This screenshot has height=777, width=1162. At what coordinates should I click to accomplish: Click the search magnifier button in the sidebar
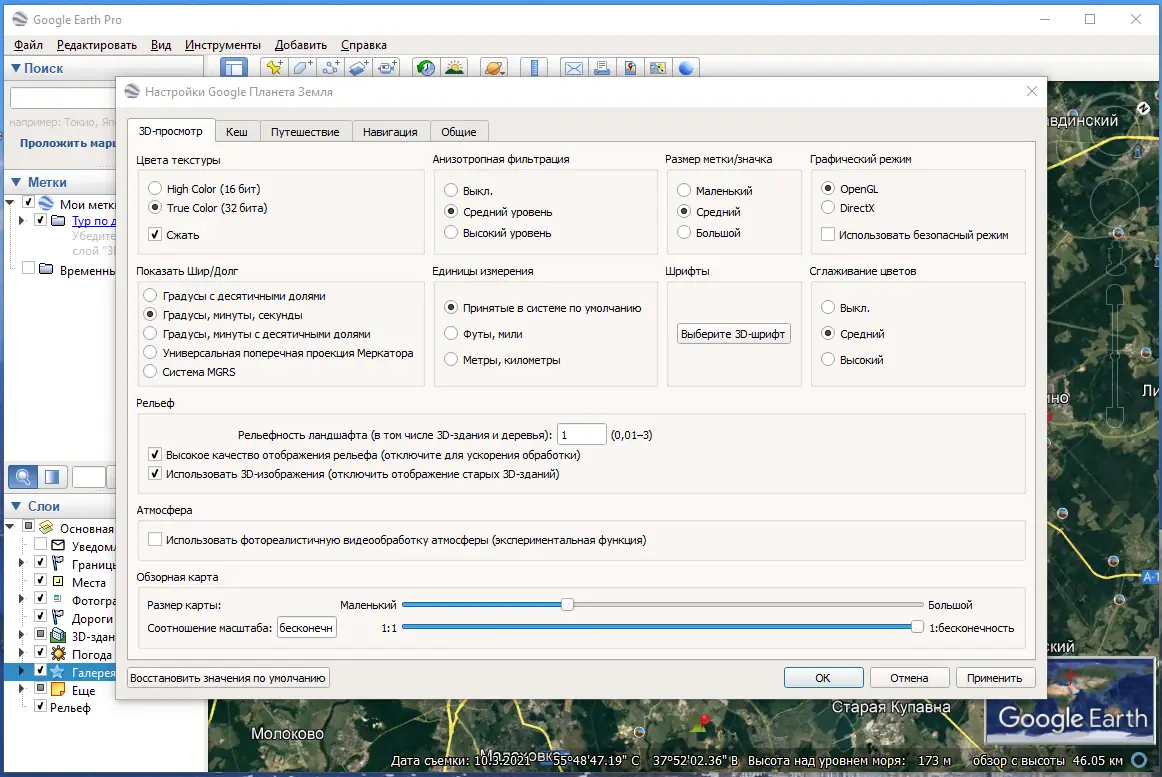pyautogui.click(x=23, y=477)
